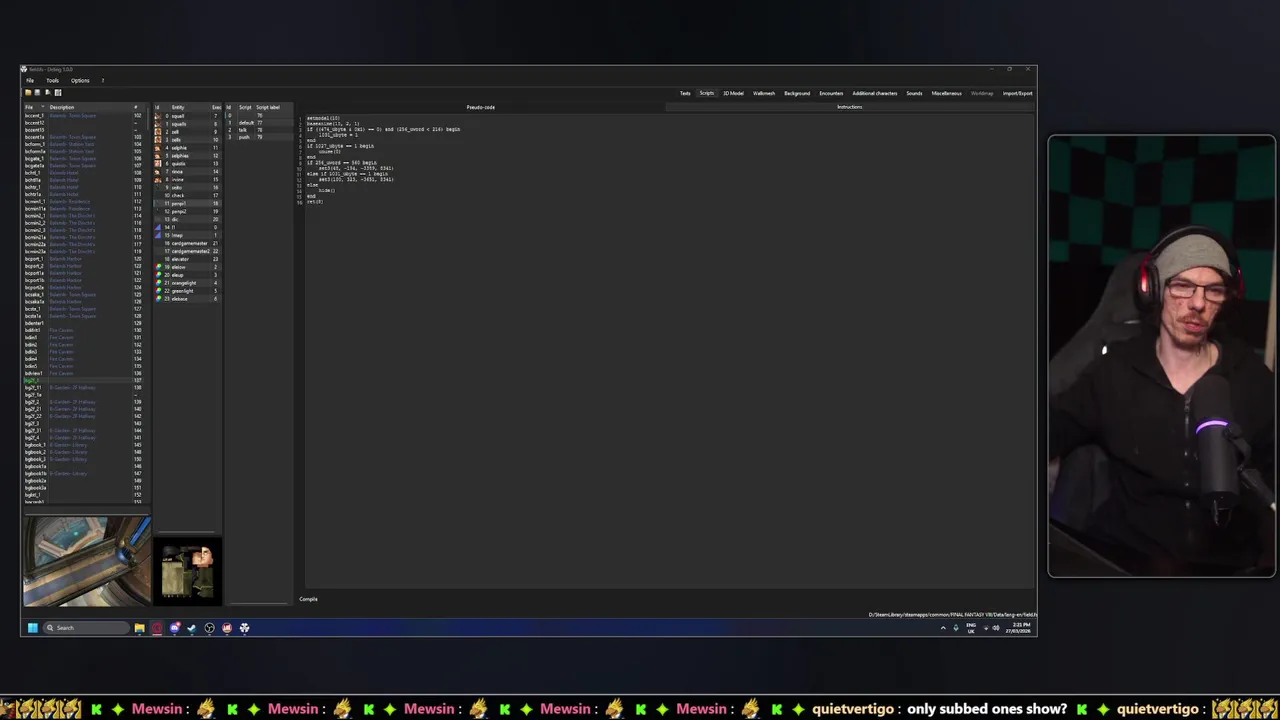1280x720 pixels.
Task: Click the fourth toolbar icon with grid
Action: pos(57,92)
